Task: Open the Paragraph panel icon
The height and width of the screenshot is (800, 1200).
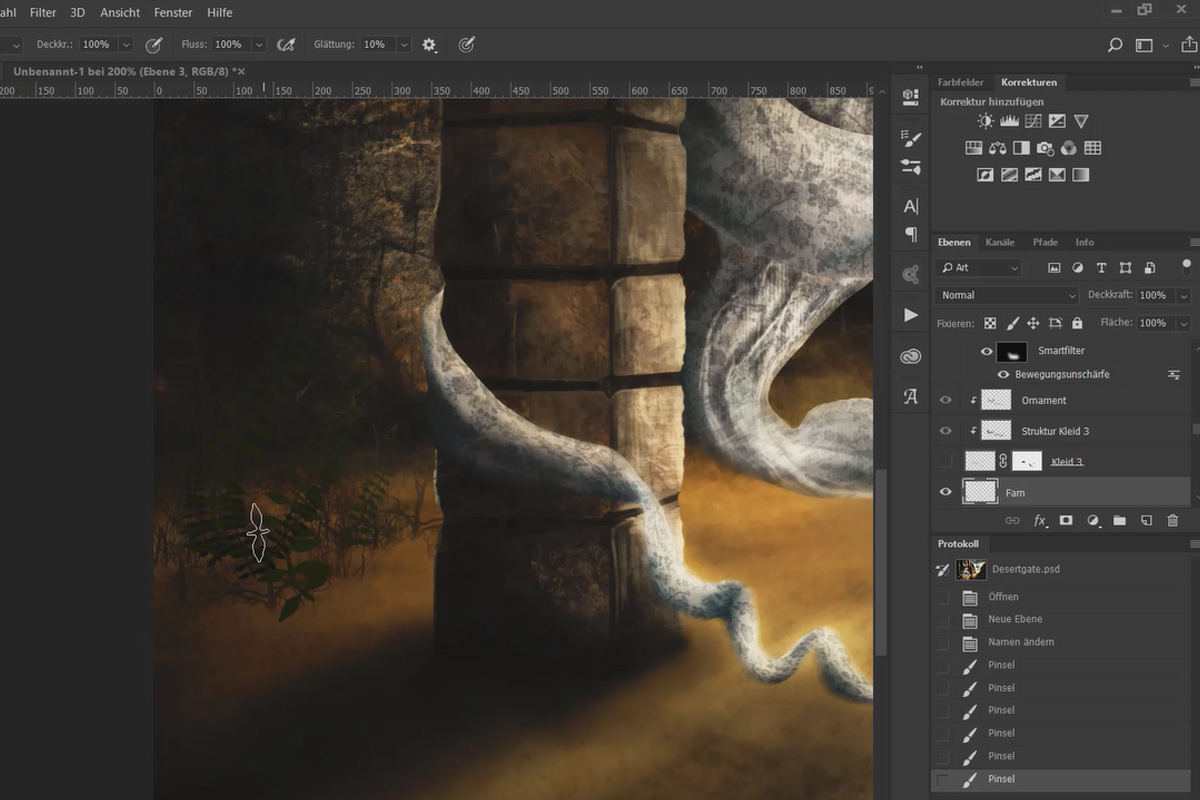Action: [910, 234]
